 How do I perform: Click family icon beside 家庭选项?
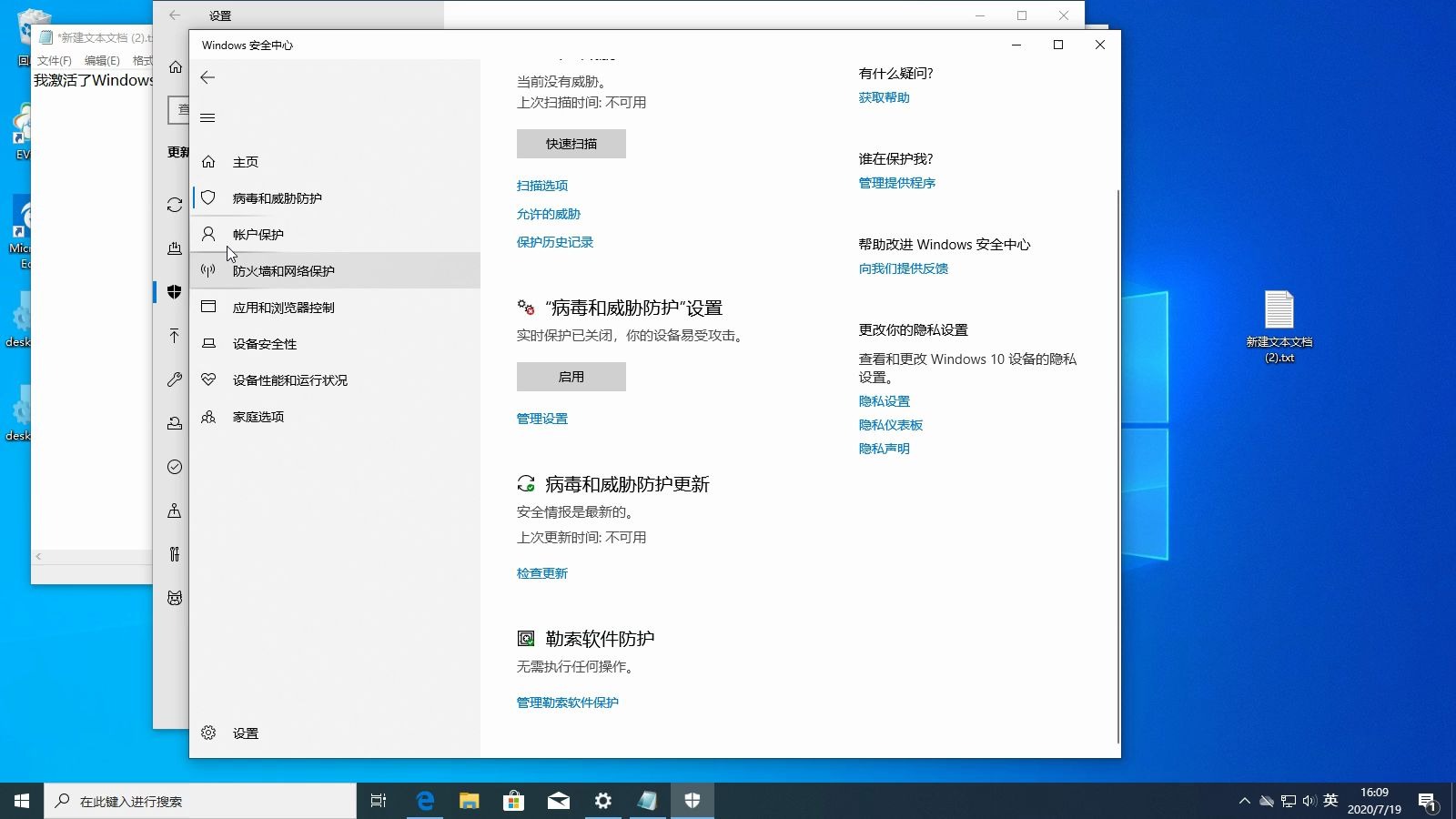(x=208, y=416)
